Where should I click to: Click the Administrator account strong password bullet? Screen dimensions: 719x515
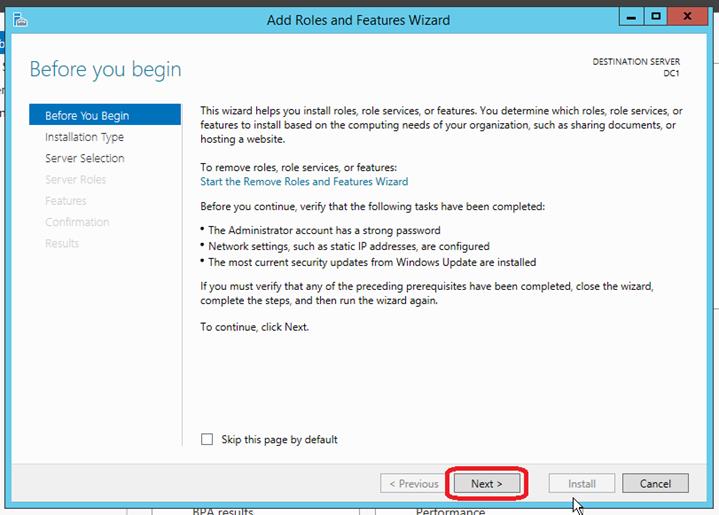(x=324, y=230)
